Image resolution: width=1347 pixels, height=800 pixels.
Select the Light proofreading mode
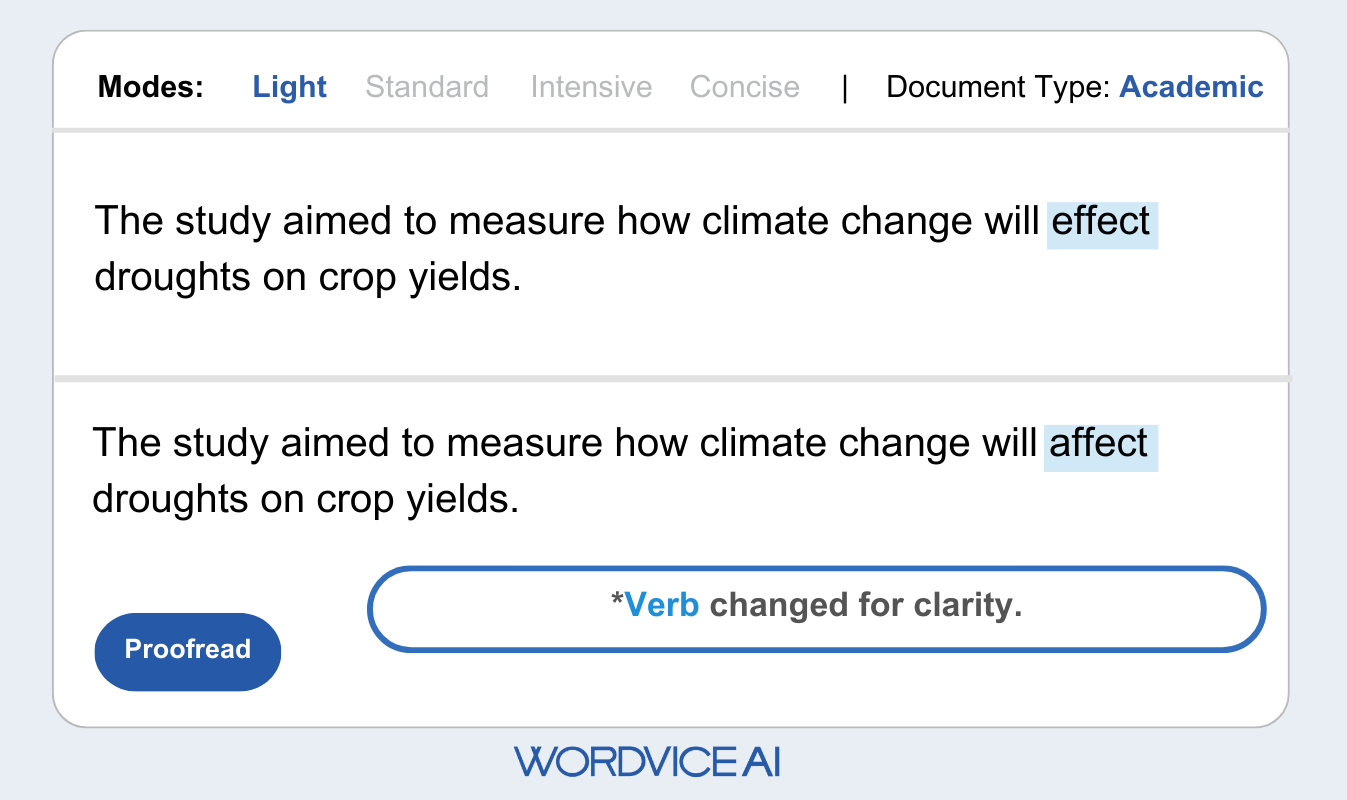click(x=289, y=87)
